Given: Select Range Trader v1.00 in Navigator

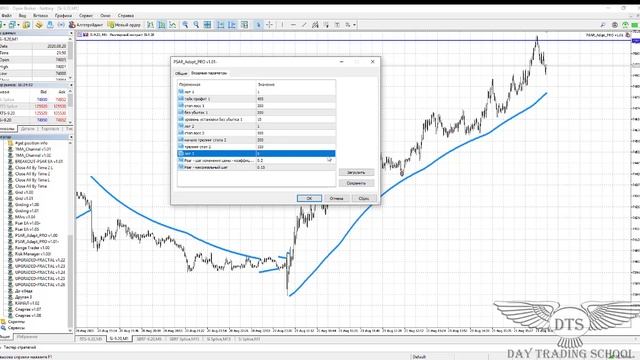Looking at the screenshot, I should 32,248.
